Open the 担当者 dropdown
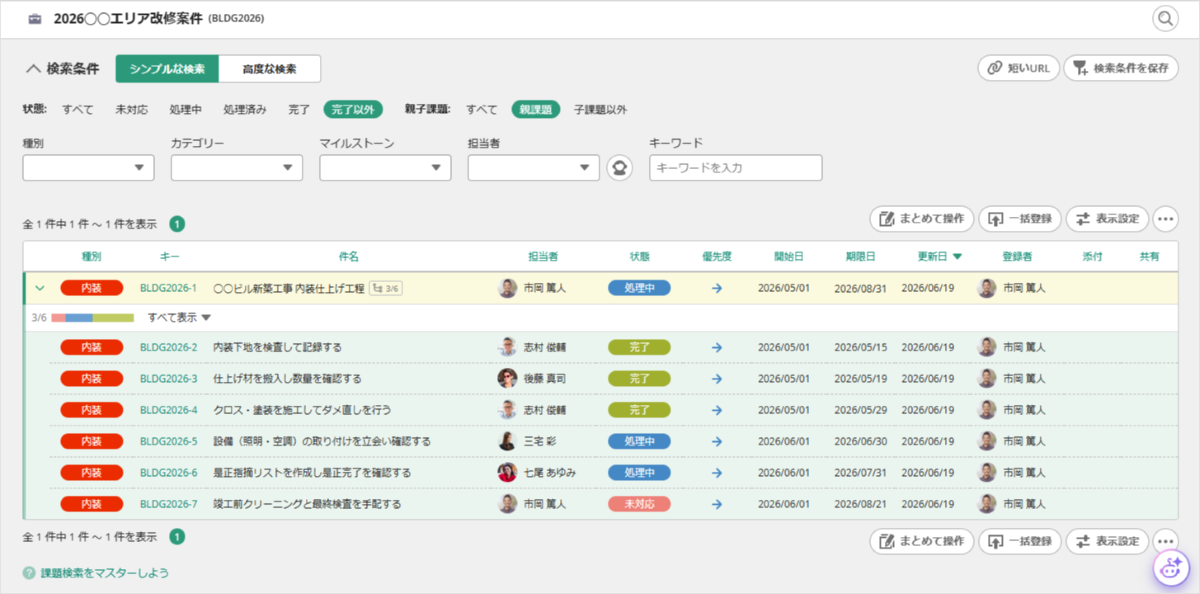This screenshot has height=594, width=1200. (x=534, y=168)
